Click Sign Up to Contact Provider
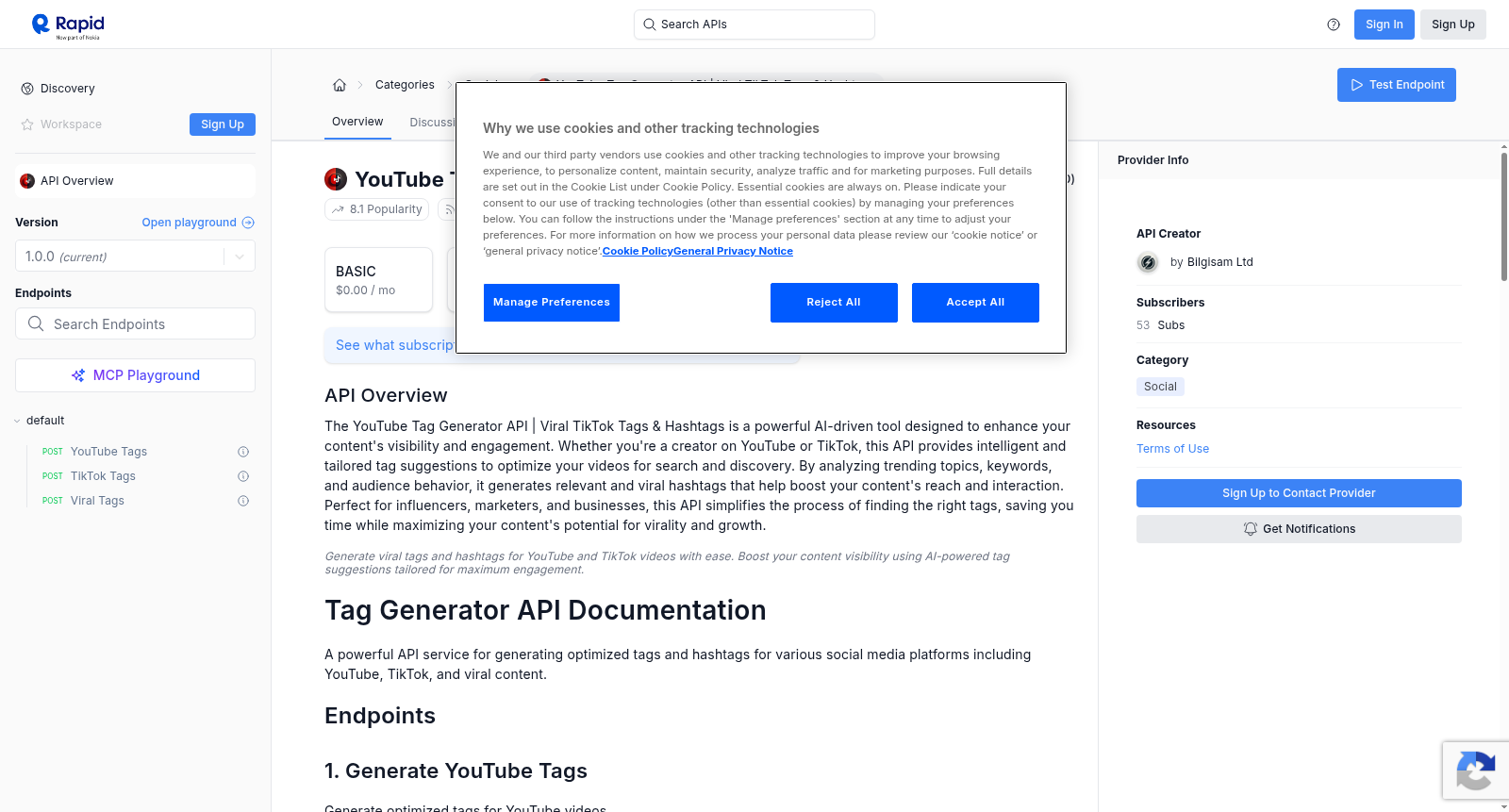 [x=1299, y=493]
